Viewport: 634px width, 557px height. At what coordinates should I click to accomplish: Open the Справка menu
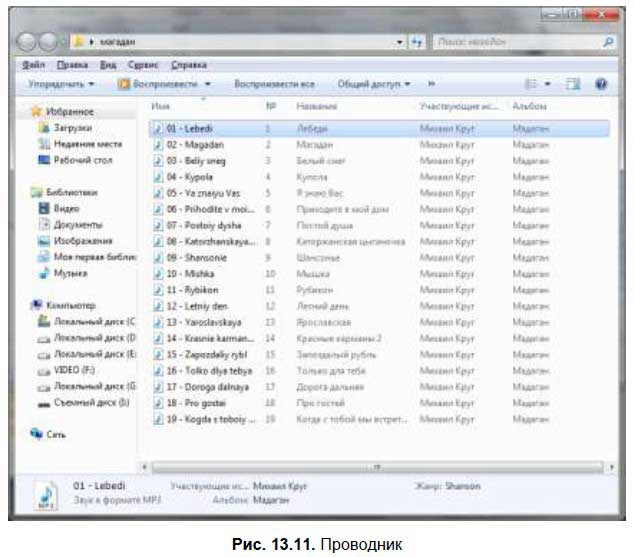tap(189, 65)
